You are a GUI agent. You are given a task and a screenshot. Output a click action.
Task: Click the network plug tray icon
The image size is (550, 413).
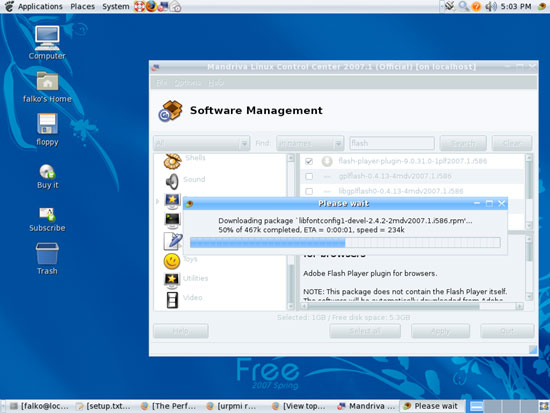(x=450, y=6)
